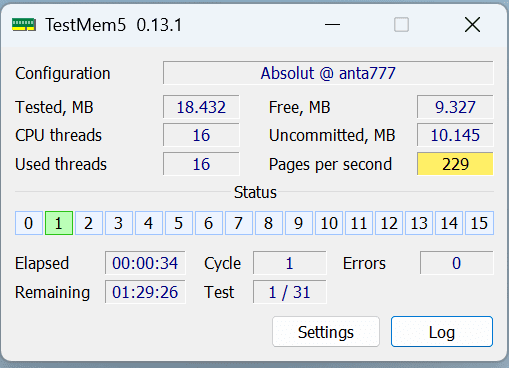Click the yellow Pages per second 229 box
The width and height of the screenshot is (509, 368).
coord(455,164)
